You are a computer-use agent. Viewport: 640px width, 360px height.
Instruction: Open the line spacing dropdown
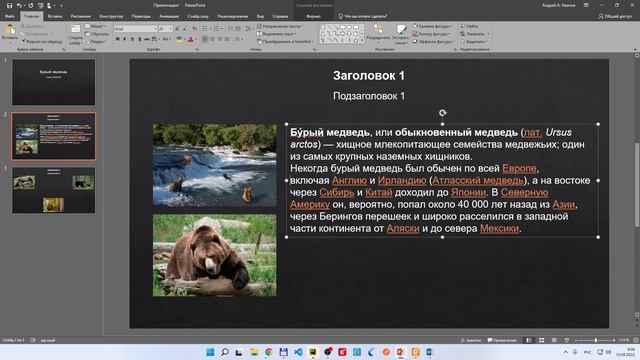[249, 29]
